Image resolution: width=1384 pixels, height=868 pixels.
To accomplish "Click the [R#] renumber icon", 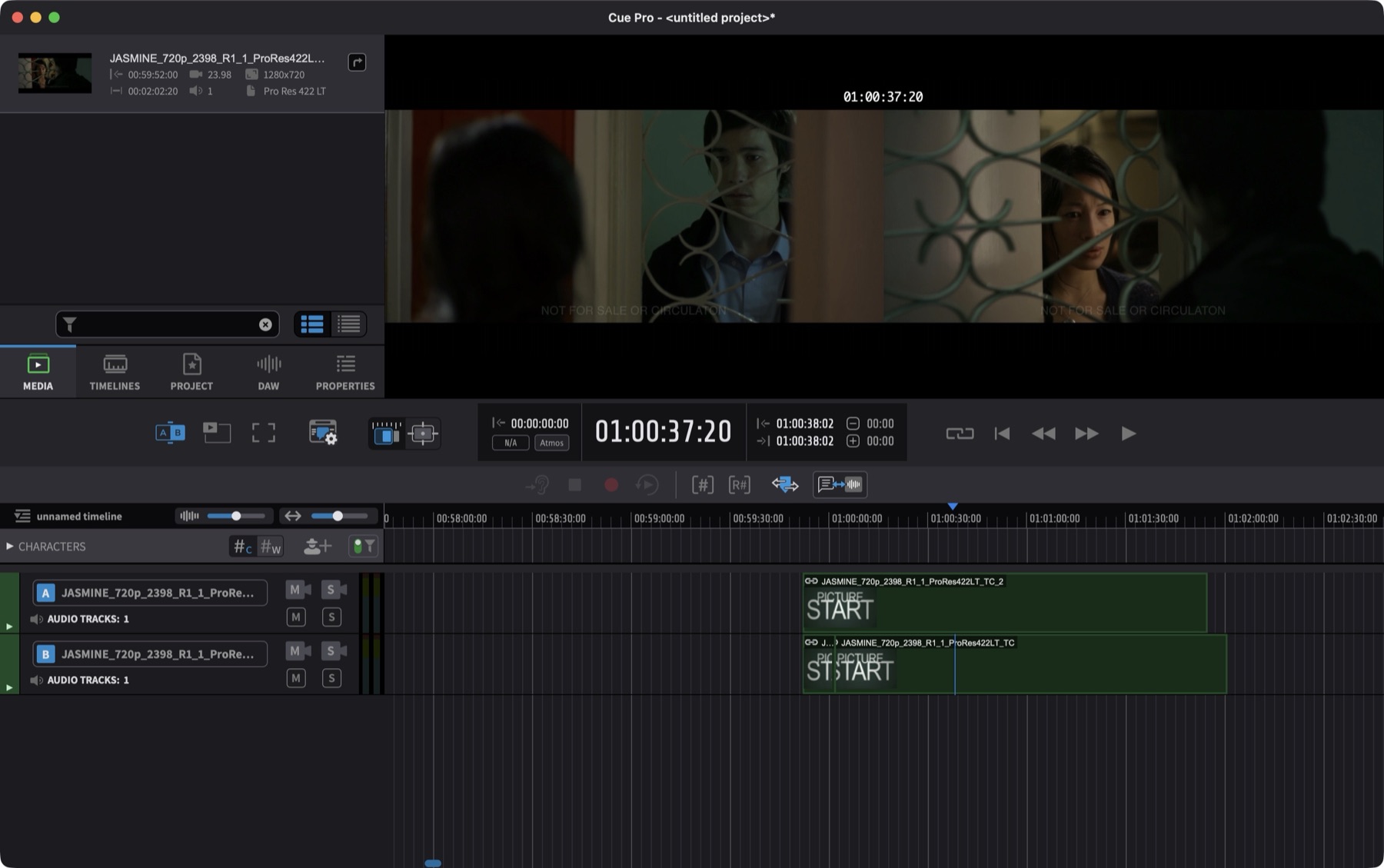I will pos(739,485).
